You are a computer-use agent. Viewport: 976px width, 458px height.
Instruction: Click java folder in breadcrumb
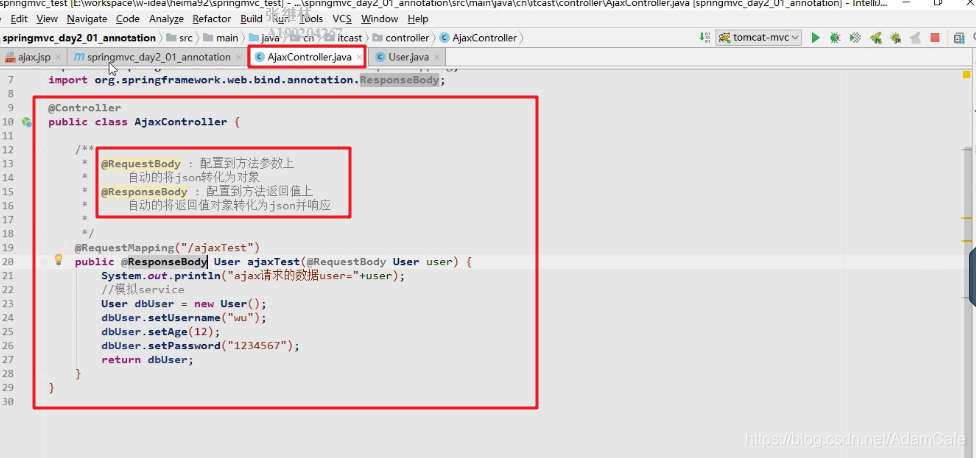tap(265, 38)
